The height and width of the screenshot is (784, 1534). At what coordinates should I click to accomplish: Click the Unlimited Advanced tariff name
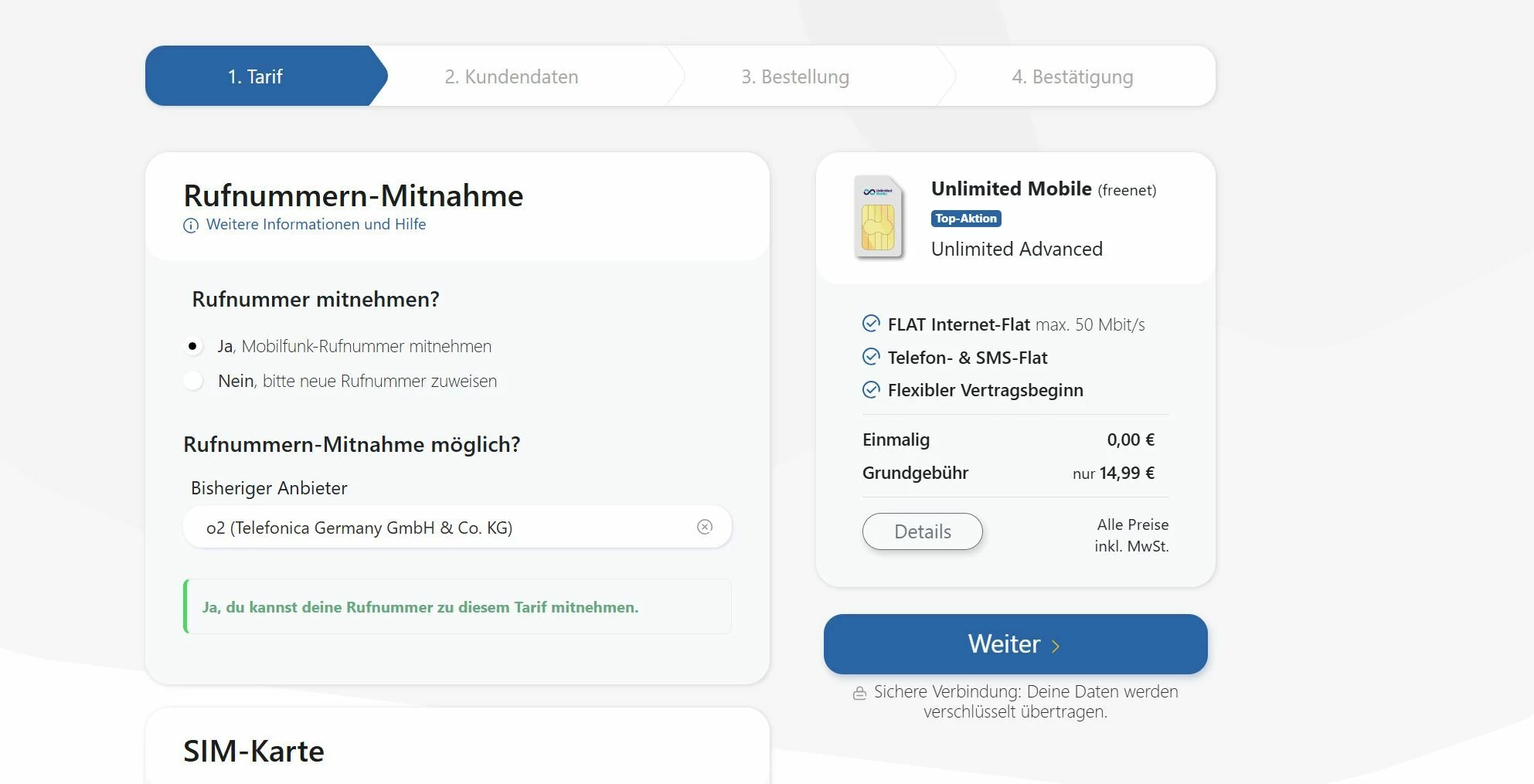[1017, 249]
